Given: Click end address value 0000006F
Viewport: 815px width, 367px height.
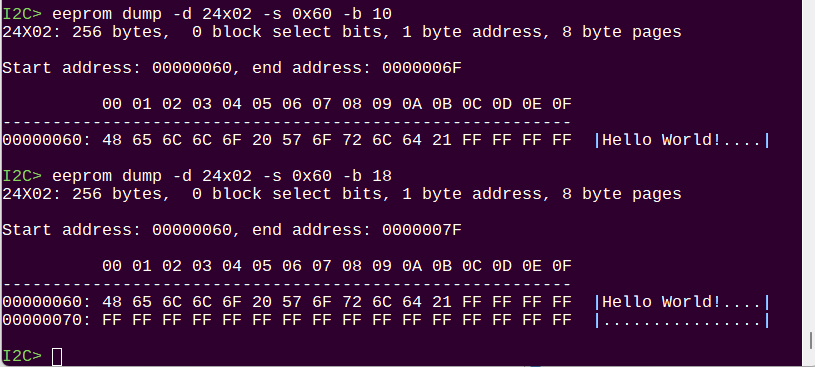Looking at the screenshot, I should pyautogui.click(x=422, y=68).
